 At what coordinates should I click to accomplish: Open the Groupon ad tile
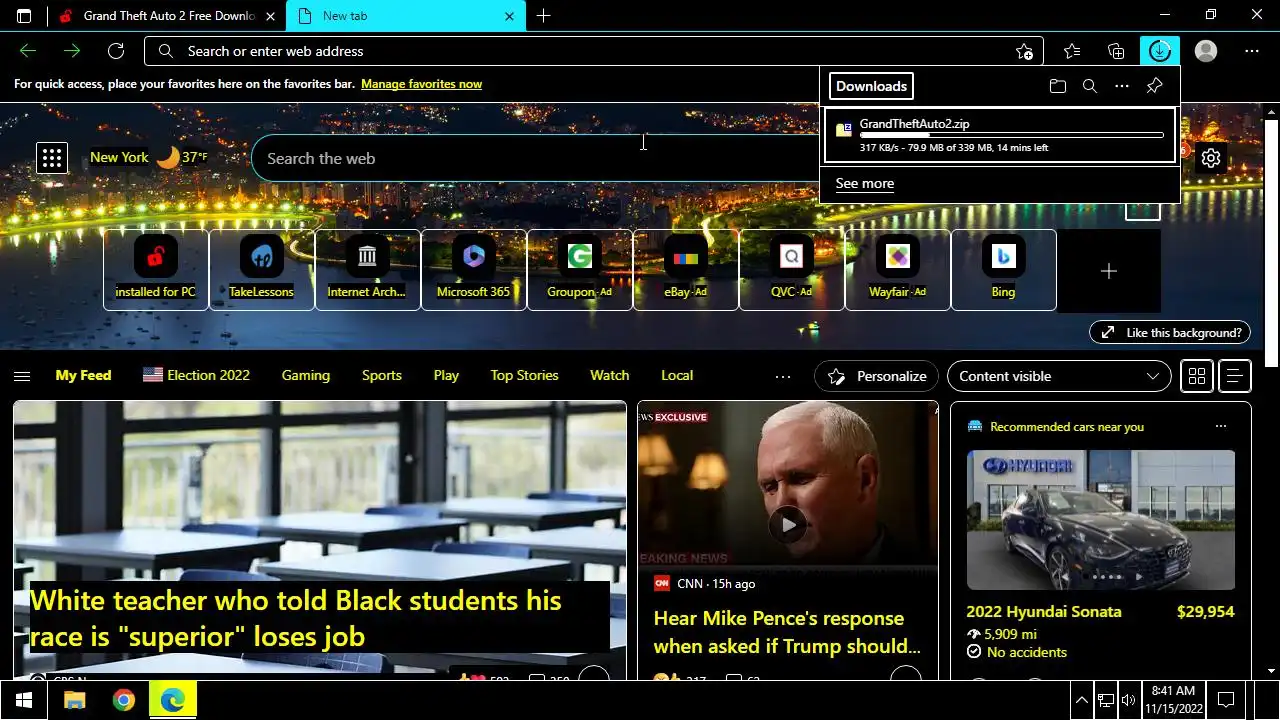[x=580, y=270]
